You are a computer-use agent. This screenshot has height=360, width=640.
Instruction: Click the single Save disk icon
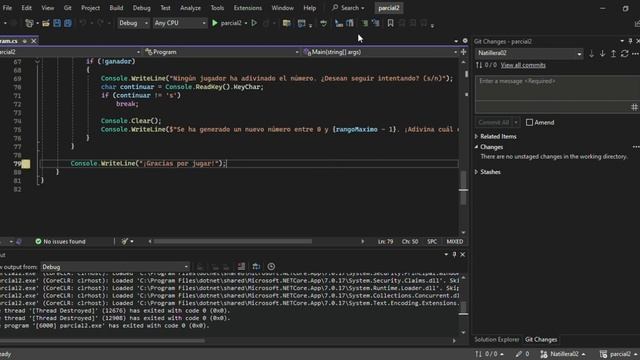click(57, 23)
